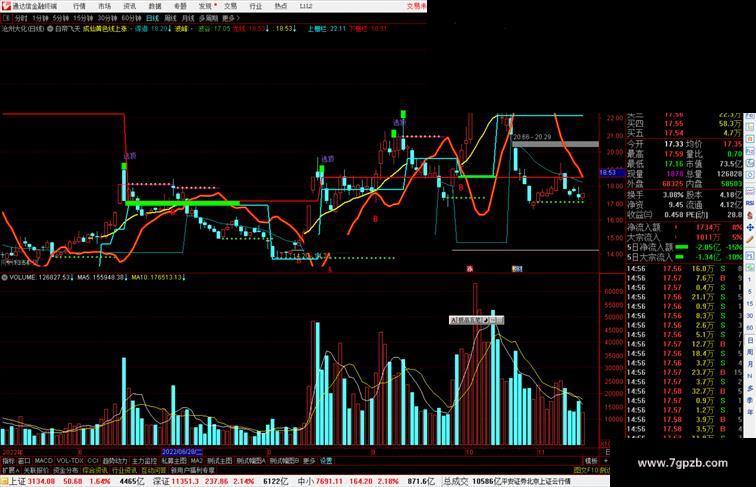This screenshot has height=487, width=756.
Task: Select the 1-minute shortcut in the right sidebar
Action: (750, 281)
